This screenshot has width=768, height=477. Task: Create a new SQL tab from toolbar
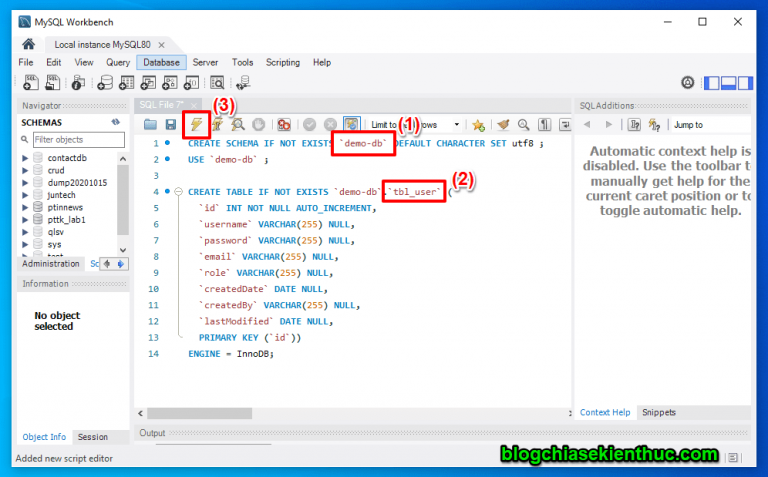(31, 83)
